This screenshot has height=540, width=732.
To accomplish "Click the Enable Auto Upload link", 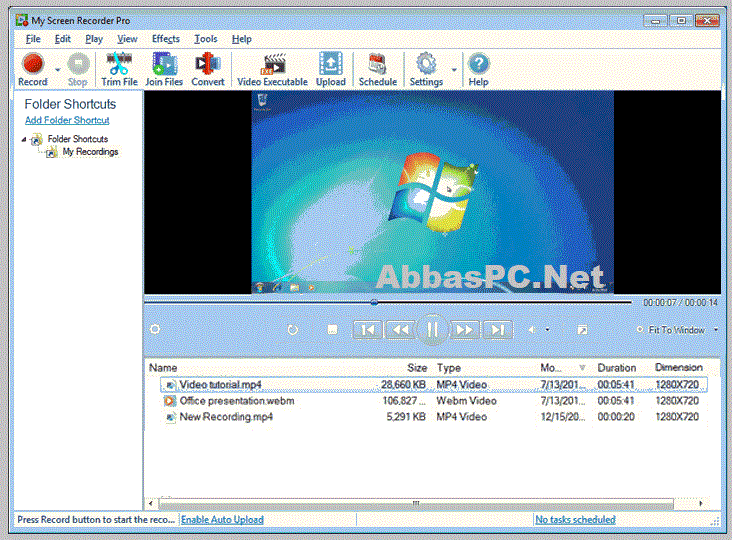I will coord(222,520).
